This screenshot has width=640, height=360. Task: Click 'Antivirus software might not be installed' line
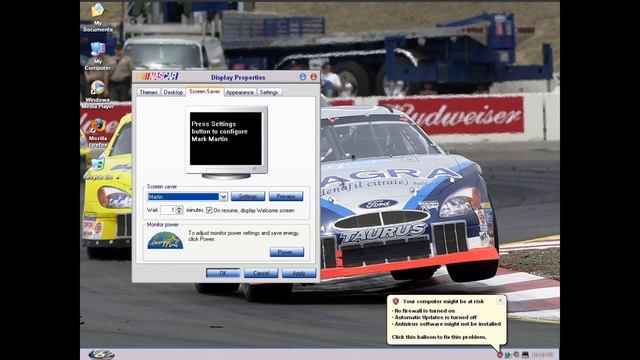click(x=447, y=324)
